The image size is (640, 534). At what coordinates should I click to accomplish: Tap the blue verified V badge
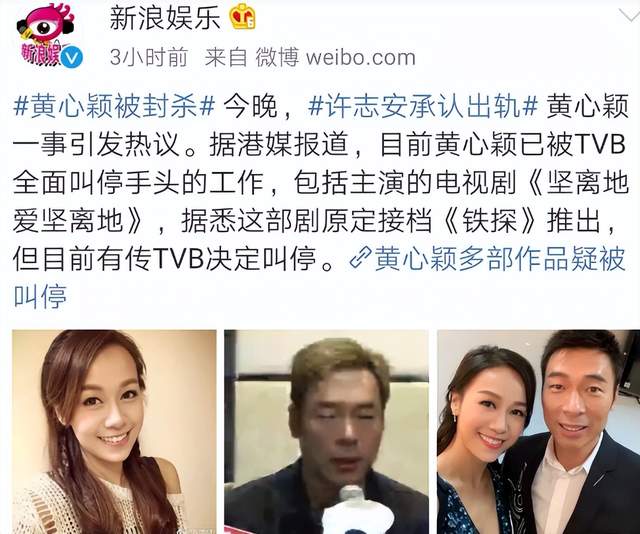click(72, 57)
